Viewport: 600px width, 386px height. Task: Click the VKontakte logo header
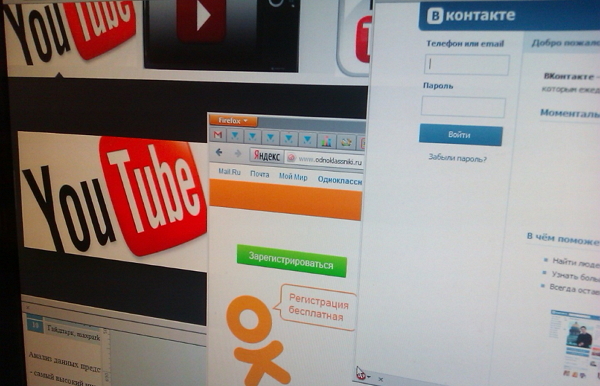[471, 15]
